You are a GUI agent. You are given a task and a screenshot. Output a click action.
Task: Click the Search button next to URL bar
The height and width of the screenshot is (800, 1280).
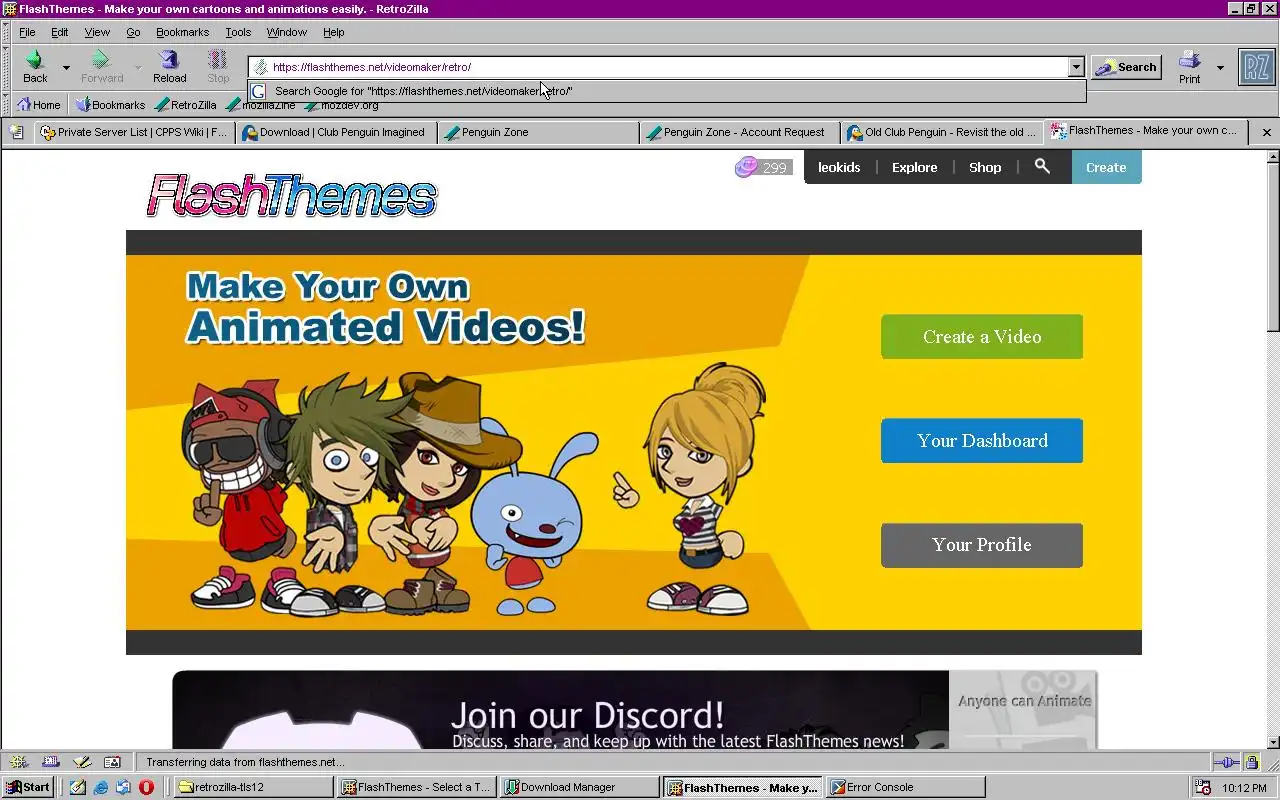point(1126,67)
